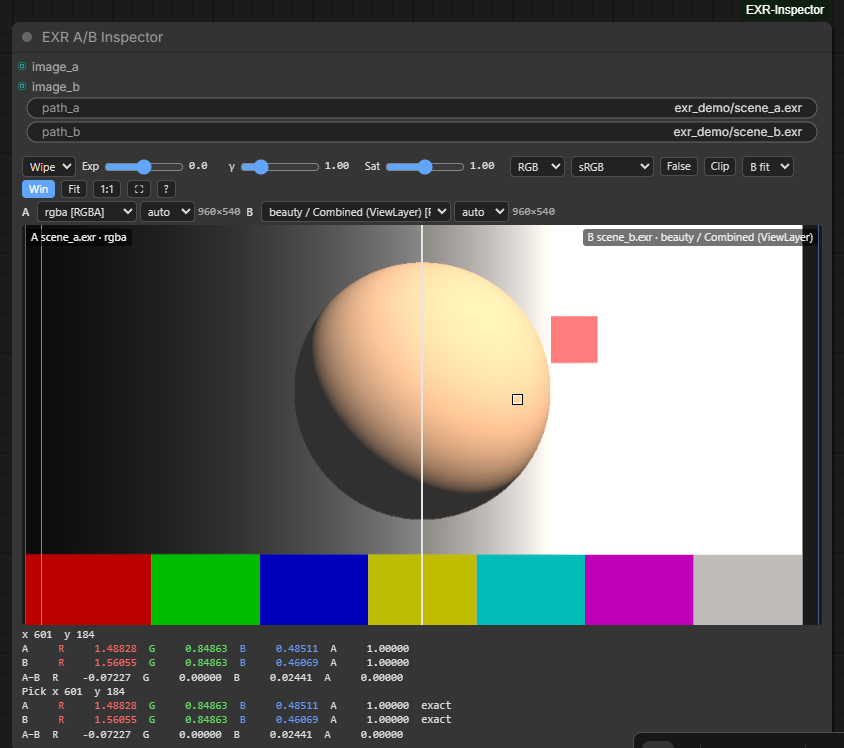This screenshot has height=748, width=844.
Task: Click the exposure value 0.0
Action: coord(198,166)
